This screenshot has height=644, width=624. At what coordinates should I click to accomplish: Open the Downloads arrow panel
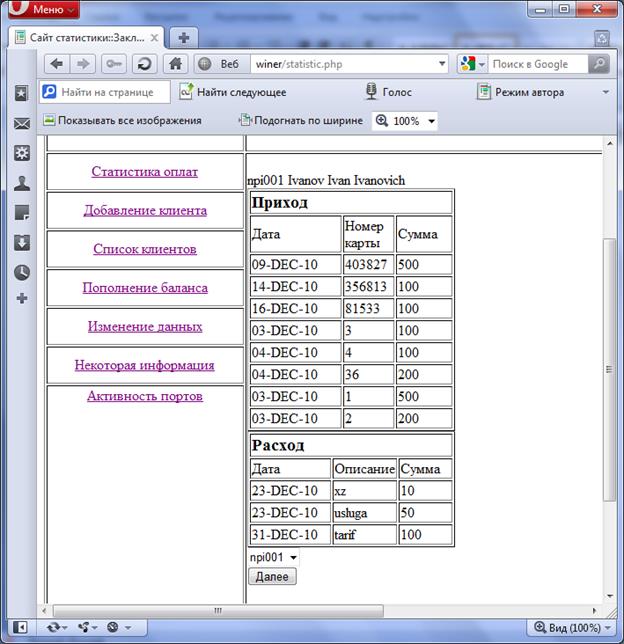[x=21, y=243]
